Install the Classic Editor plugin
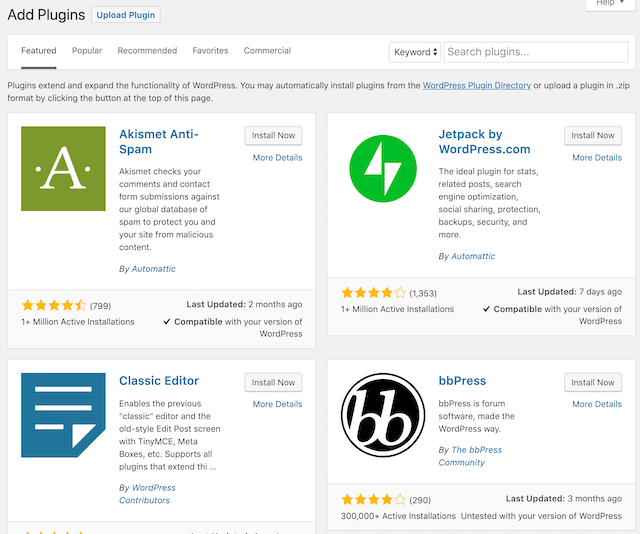Viewport: 640px width, 534px height. coord(273,383)
